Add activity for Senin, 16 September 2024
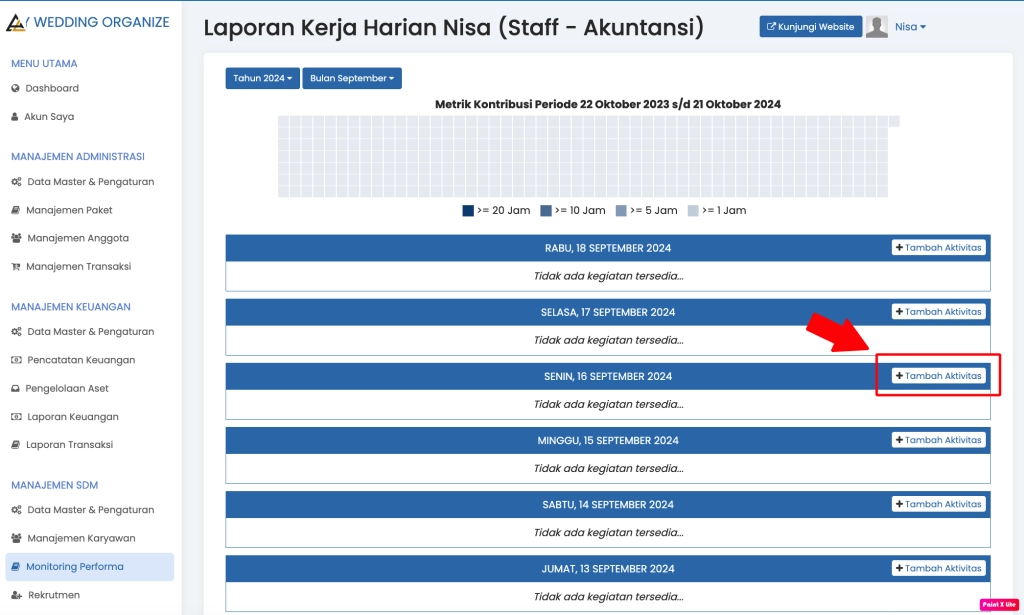The width and height of the screenshot is (1024, 615). pyautogui.click(x=938, y=376)
